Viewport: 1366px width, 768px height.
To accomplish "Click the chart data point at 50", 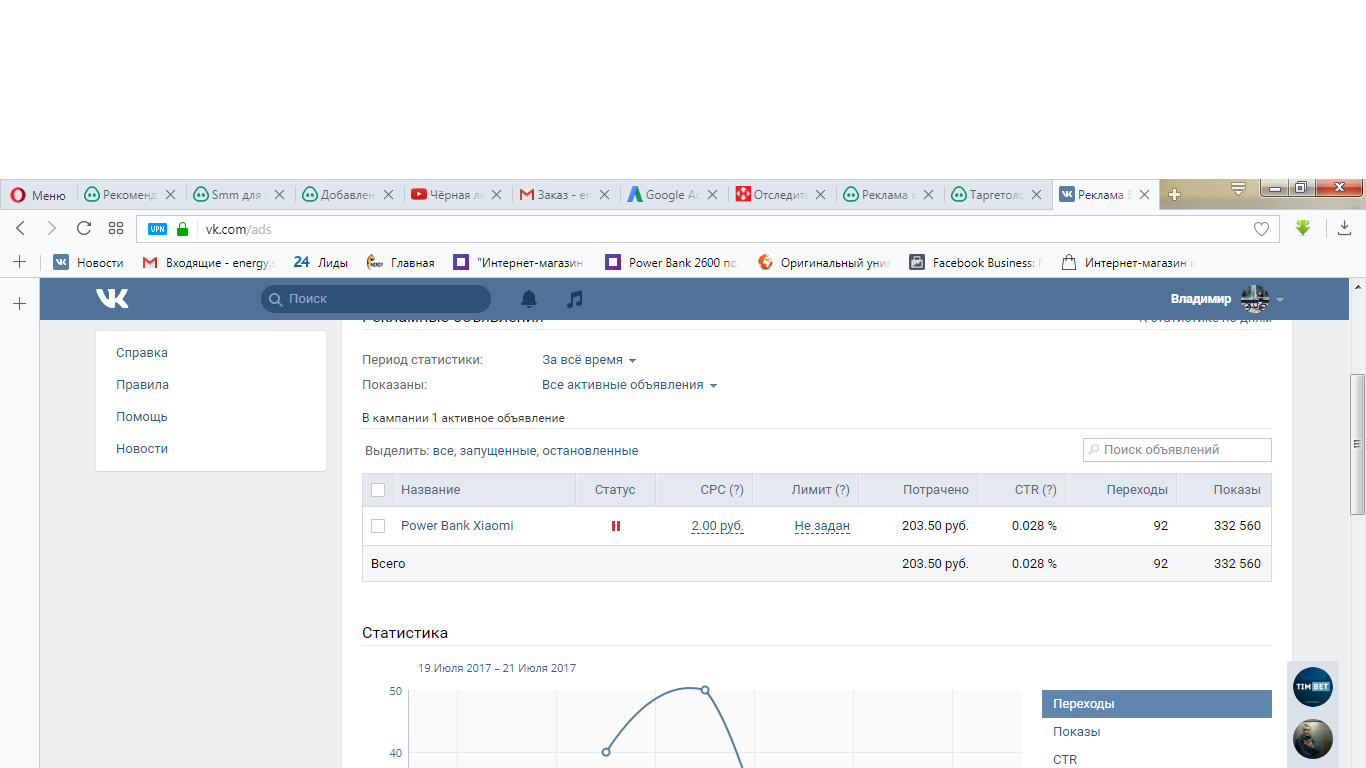I will pos(705,690).
